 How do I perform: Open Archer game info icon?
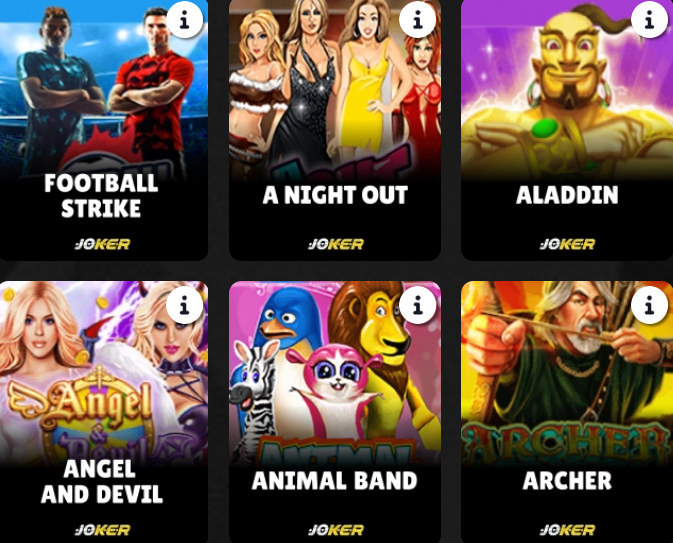(649, 306)
